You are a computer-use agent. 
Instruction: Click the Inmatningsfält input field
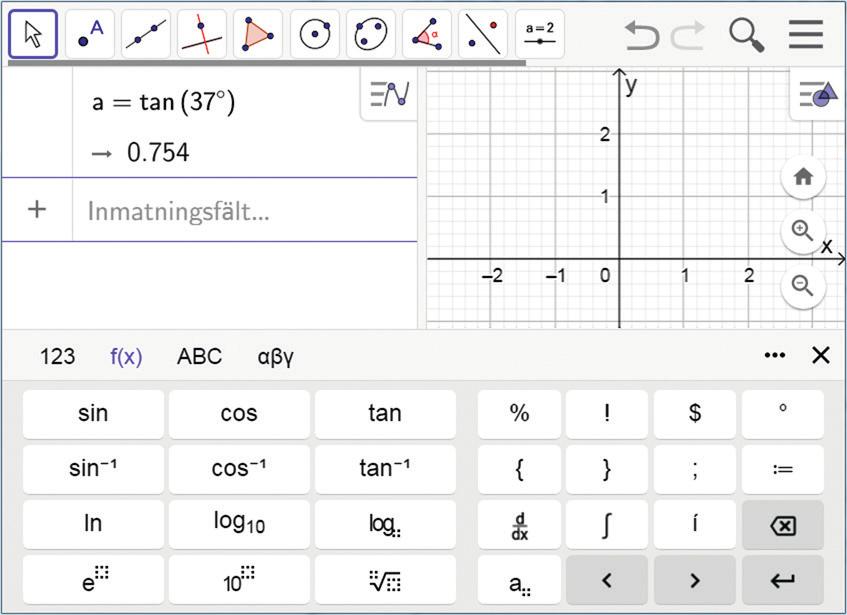pyautogui.click(x=245, y=211)
